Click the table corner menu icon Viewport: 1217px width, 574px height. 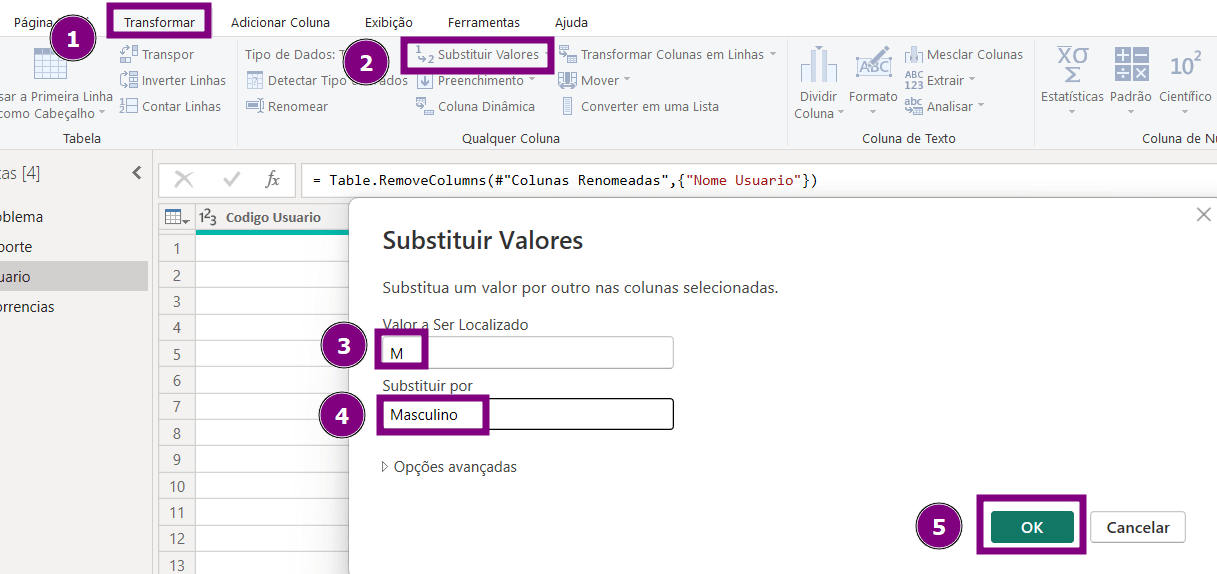(x=176, y=217)
